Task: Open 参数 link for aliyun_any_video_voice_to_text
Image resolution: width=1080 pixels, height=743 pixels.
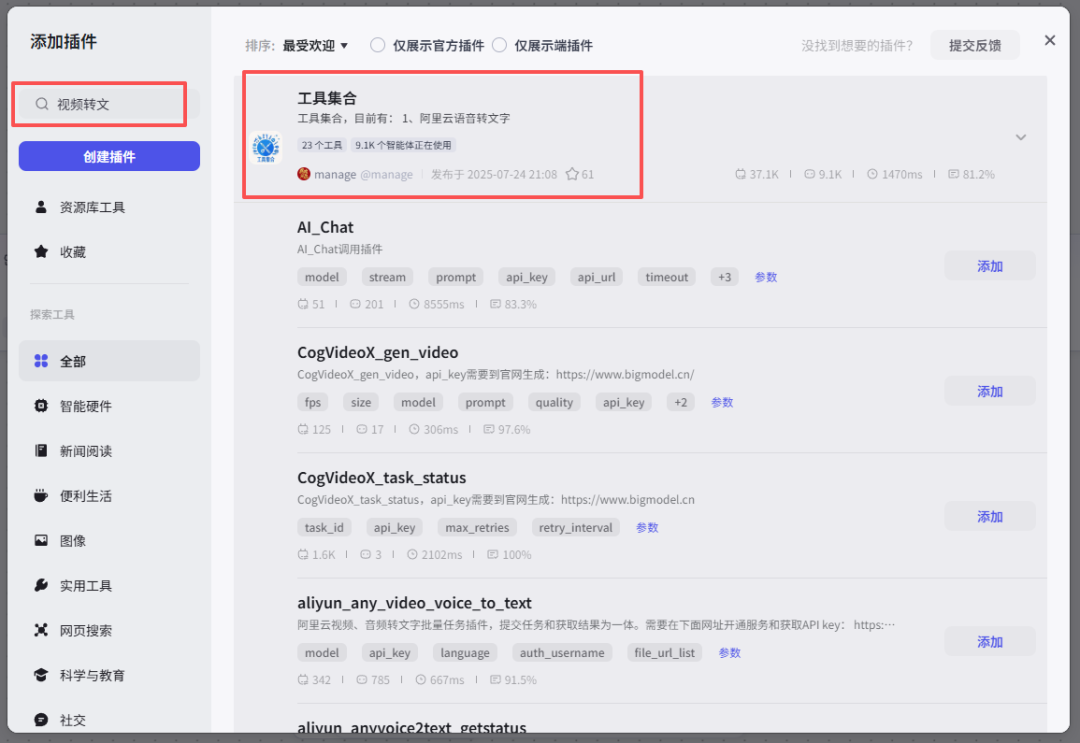Action: point(729,653)
